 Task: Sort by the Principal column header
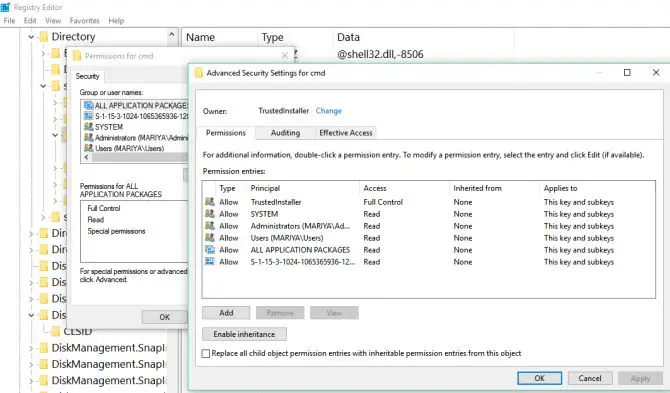point(303,188)
